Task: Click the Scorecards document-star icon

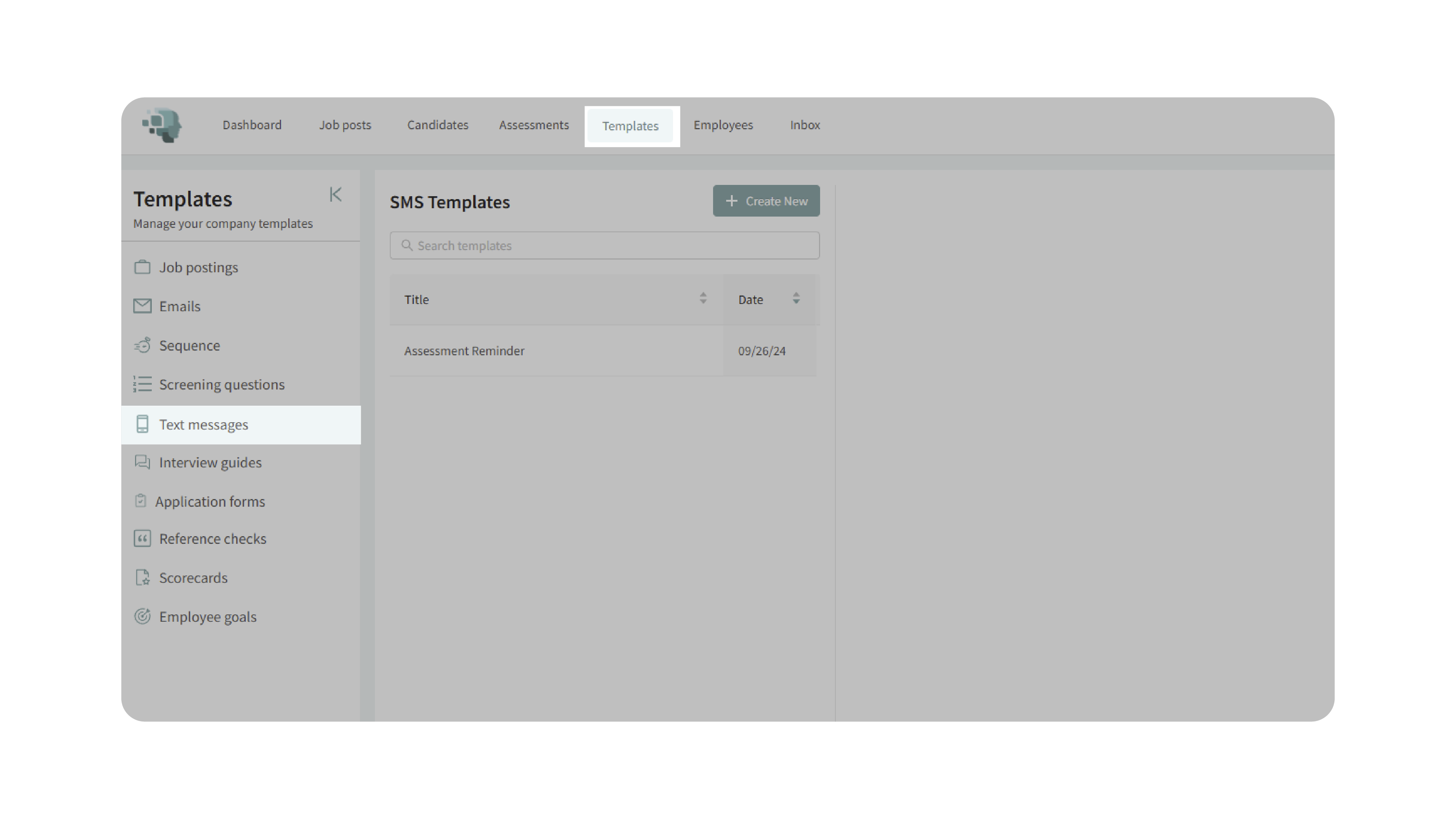Action: 142,577
